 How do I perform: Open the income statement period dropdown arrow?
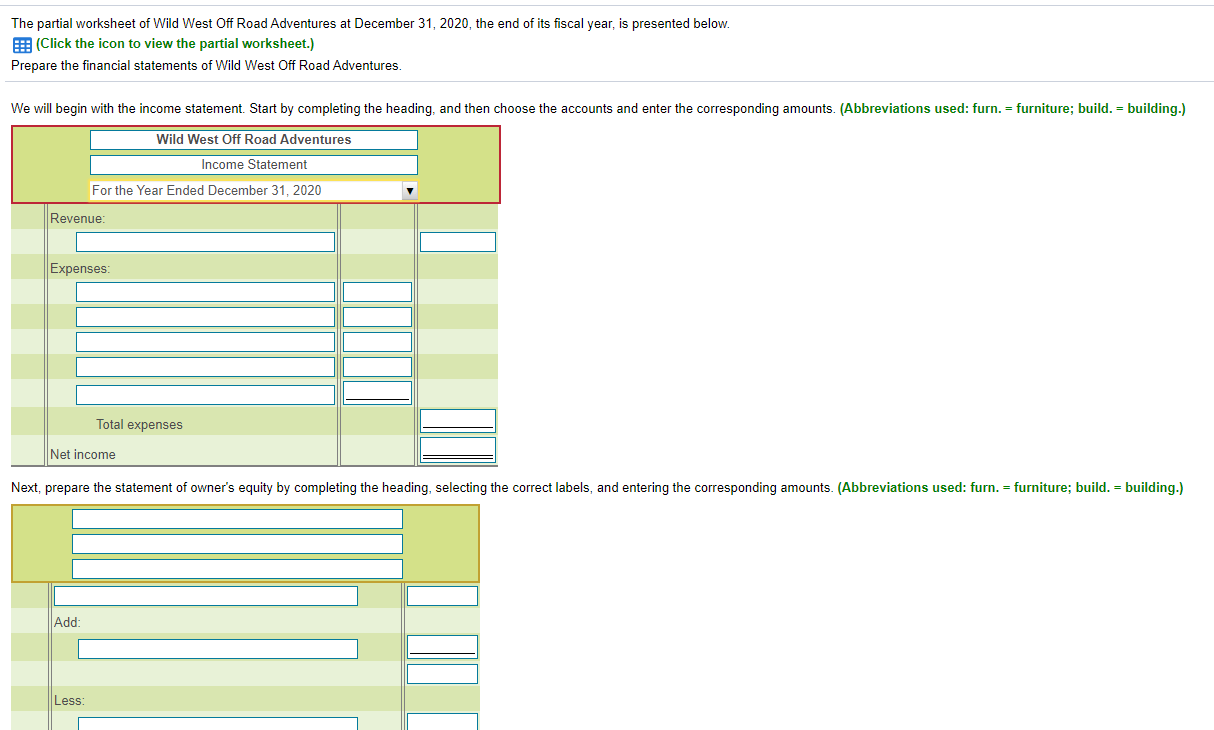coord(408,190)
